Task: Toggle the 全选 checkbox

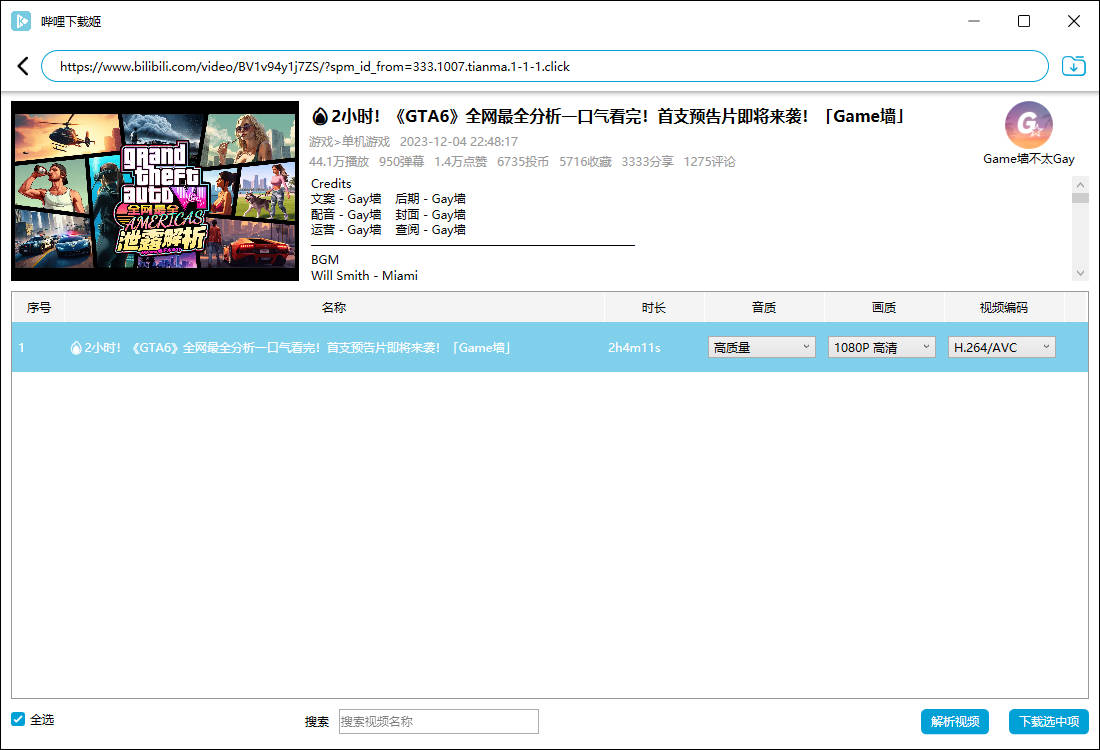Action: tap(18, 719)
